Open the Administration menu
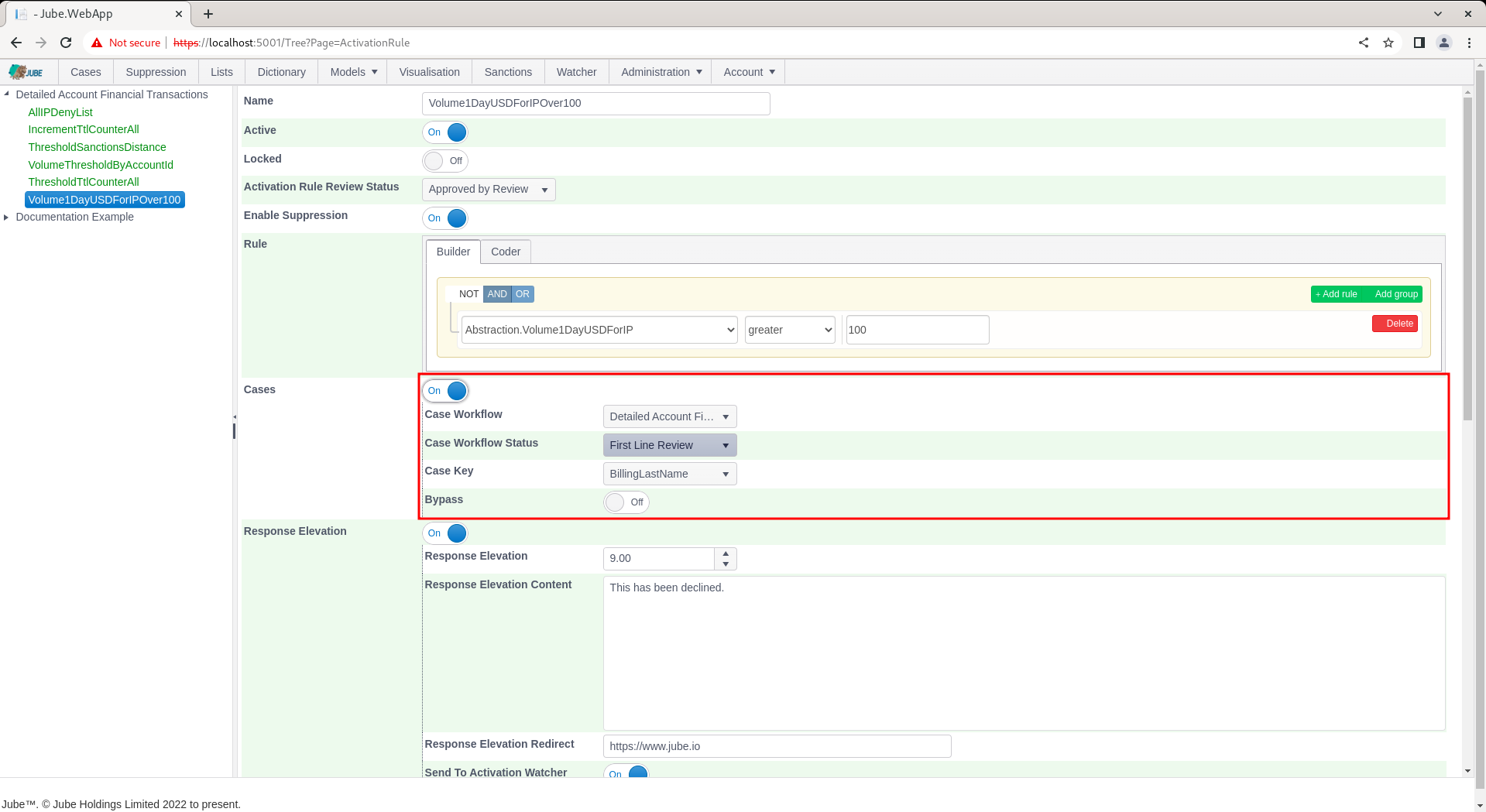This screenshot has width=1486, height=812. [x=661, y=72]
